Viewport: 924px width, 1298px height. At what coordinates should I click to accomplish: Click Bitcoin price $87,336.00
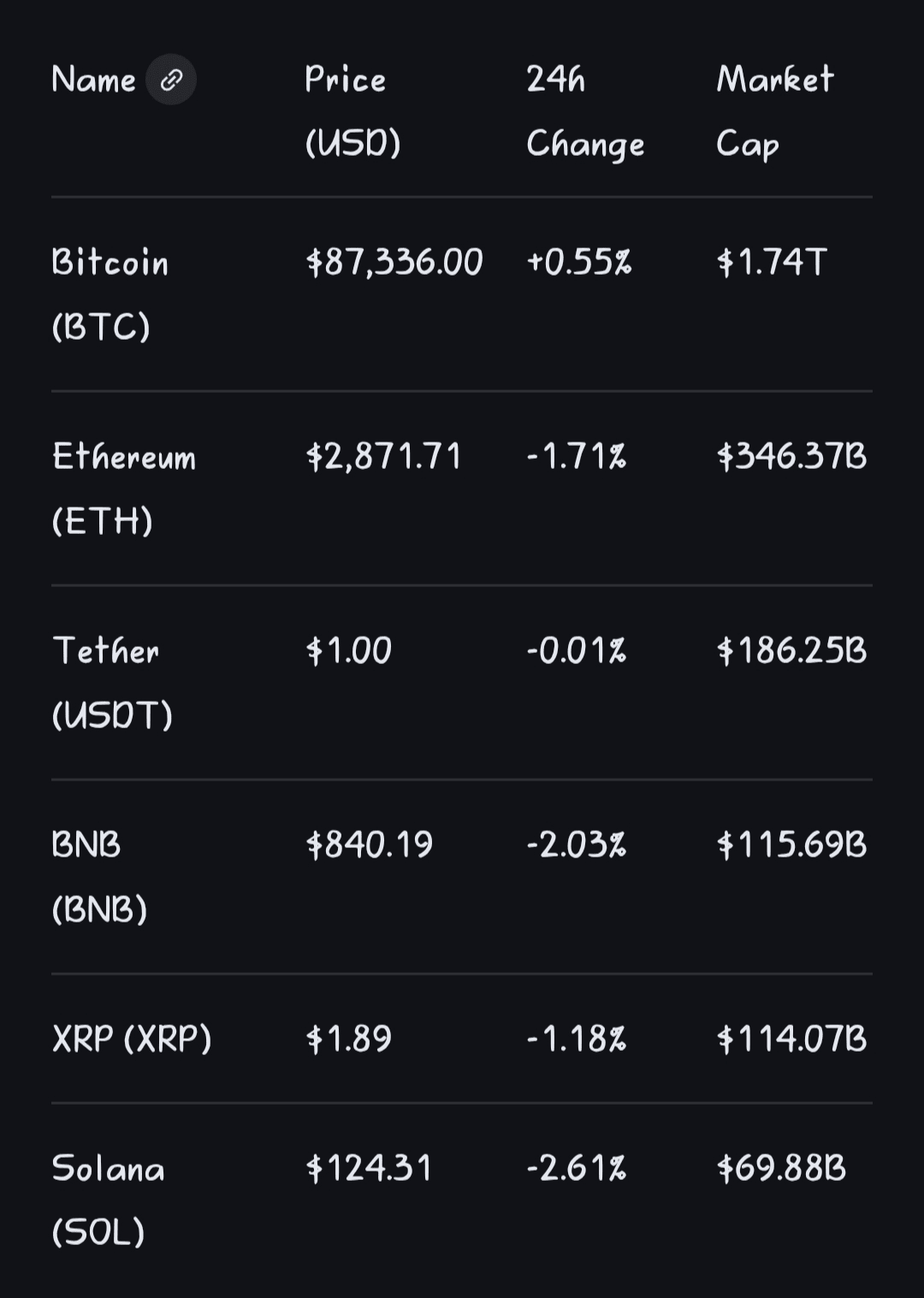tap(394, 262)
